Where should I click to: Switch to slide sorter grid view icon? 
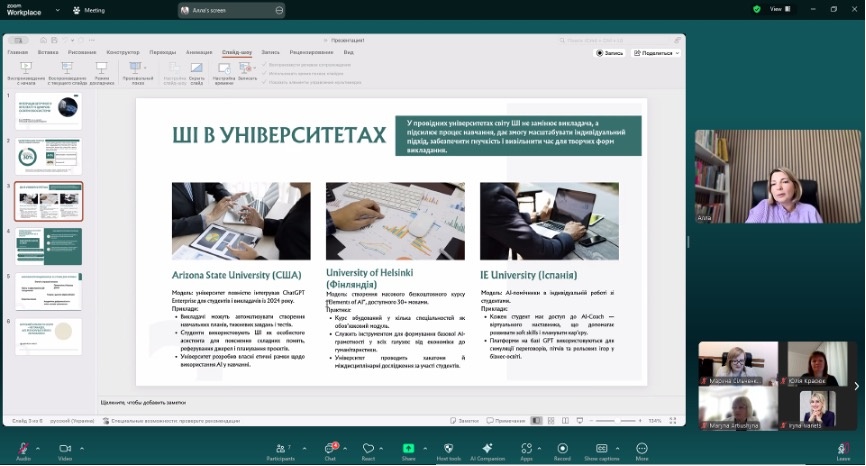[x=551, y=421]
